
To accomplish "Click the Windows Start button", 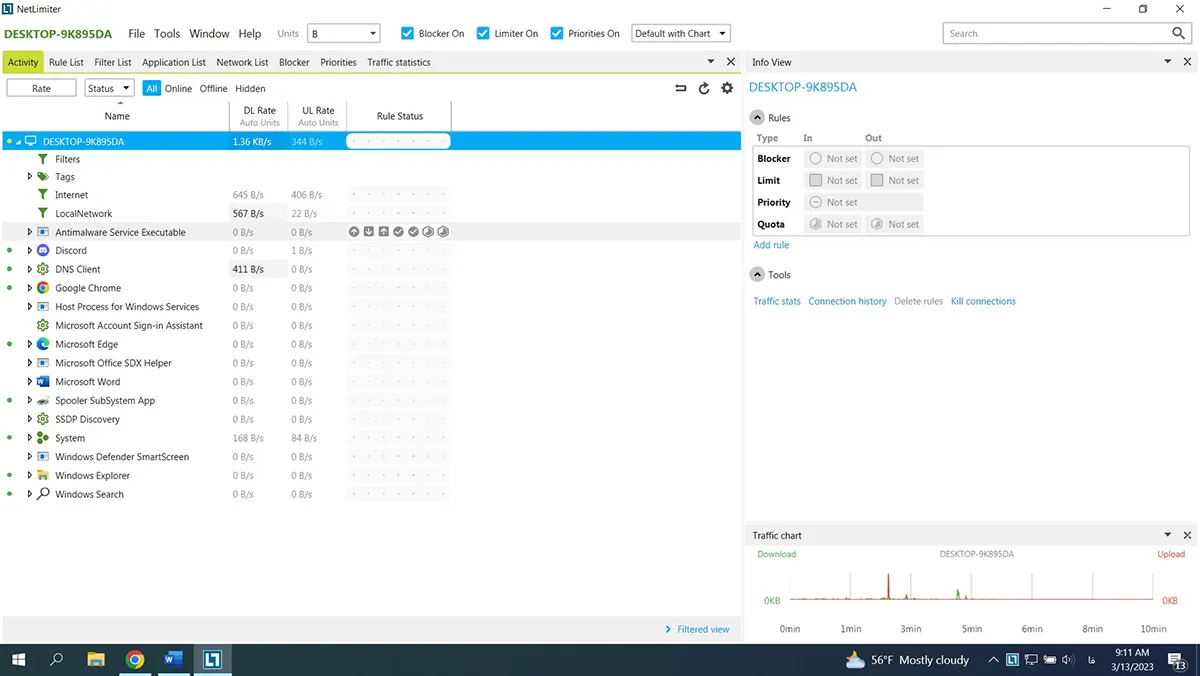I will pyautogui.click(x=18, y=659).
